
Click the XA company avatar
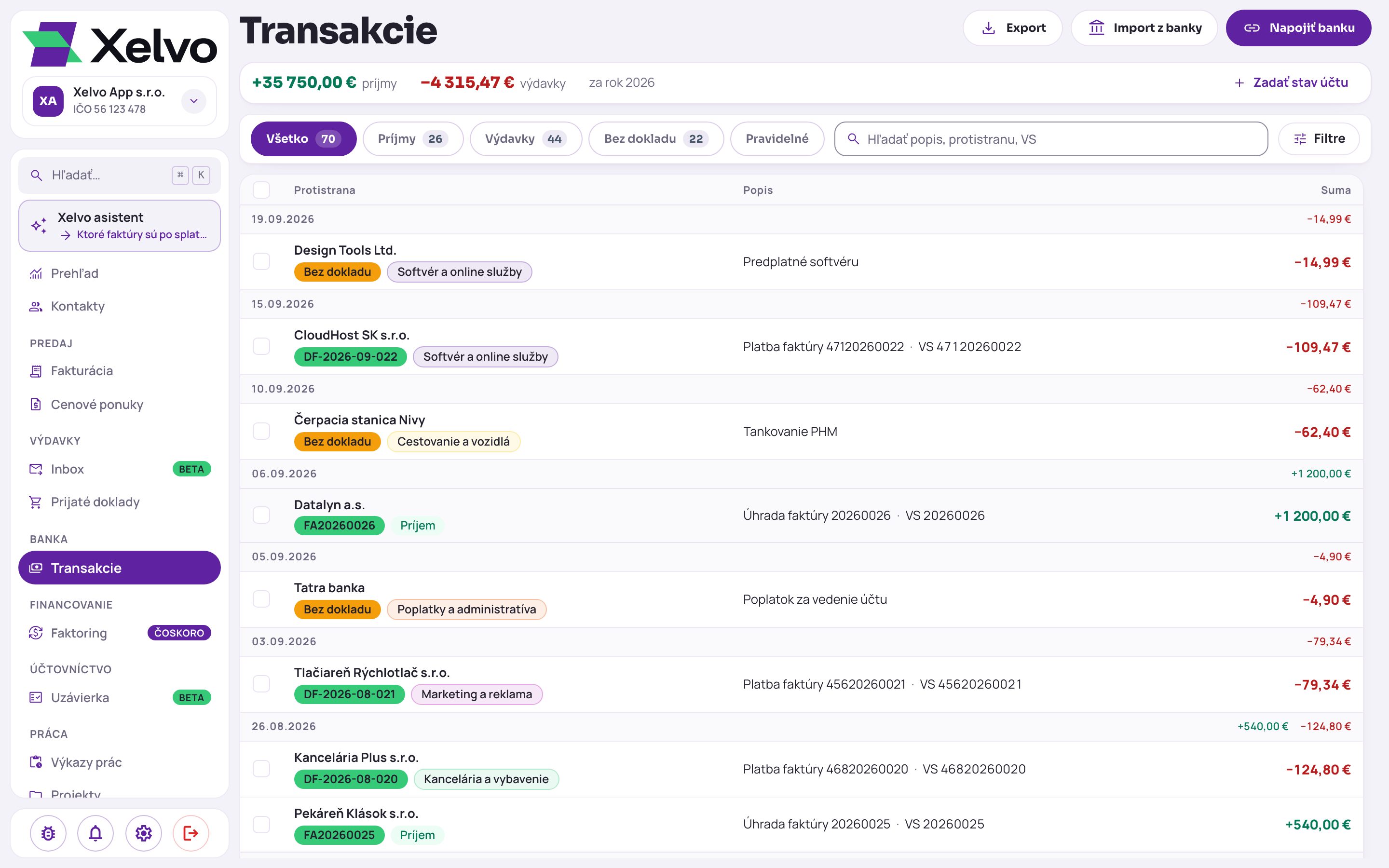coord(48,101)
